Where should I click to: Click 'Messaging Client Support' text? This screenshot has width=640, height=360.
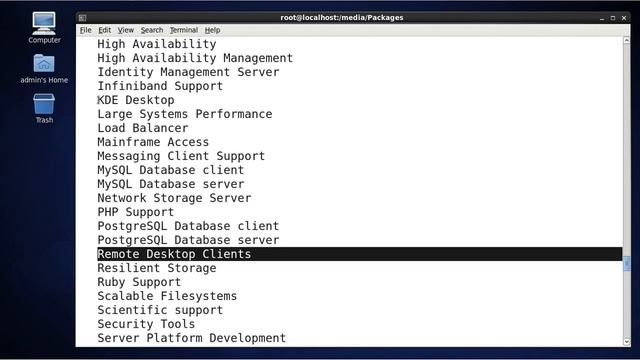[181, 156]
